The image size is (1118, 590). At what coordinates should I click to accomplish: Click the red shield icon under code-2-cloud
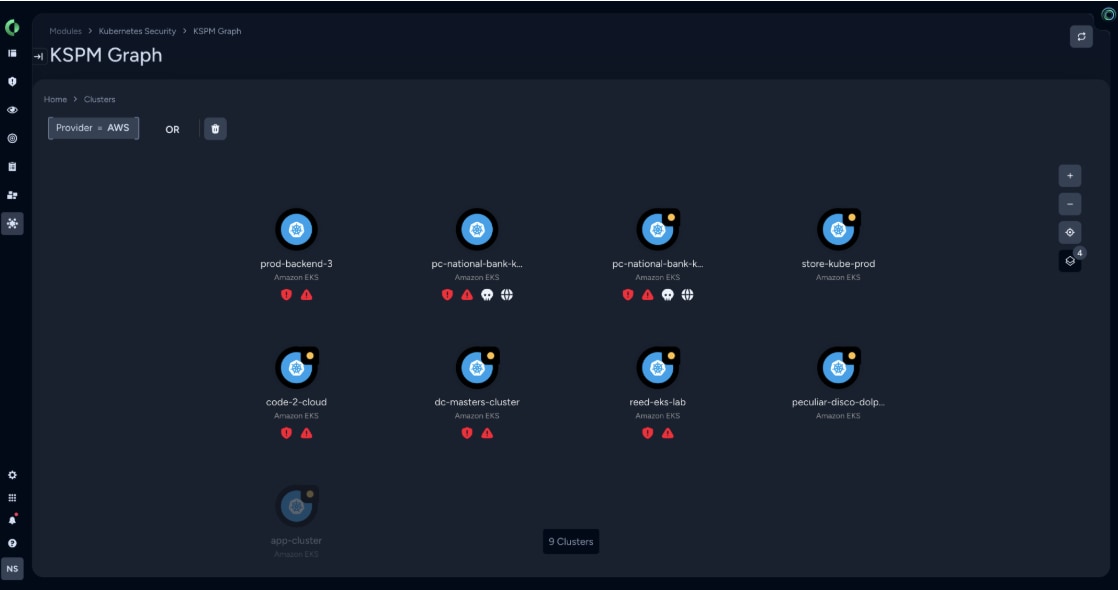pyautogui.click(x=287, y=433)
